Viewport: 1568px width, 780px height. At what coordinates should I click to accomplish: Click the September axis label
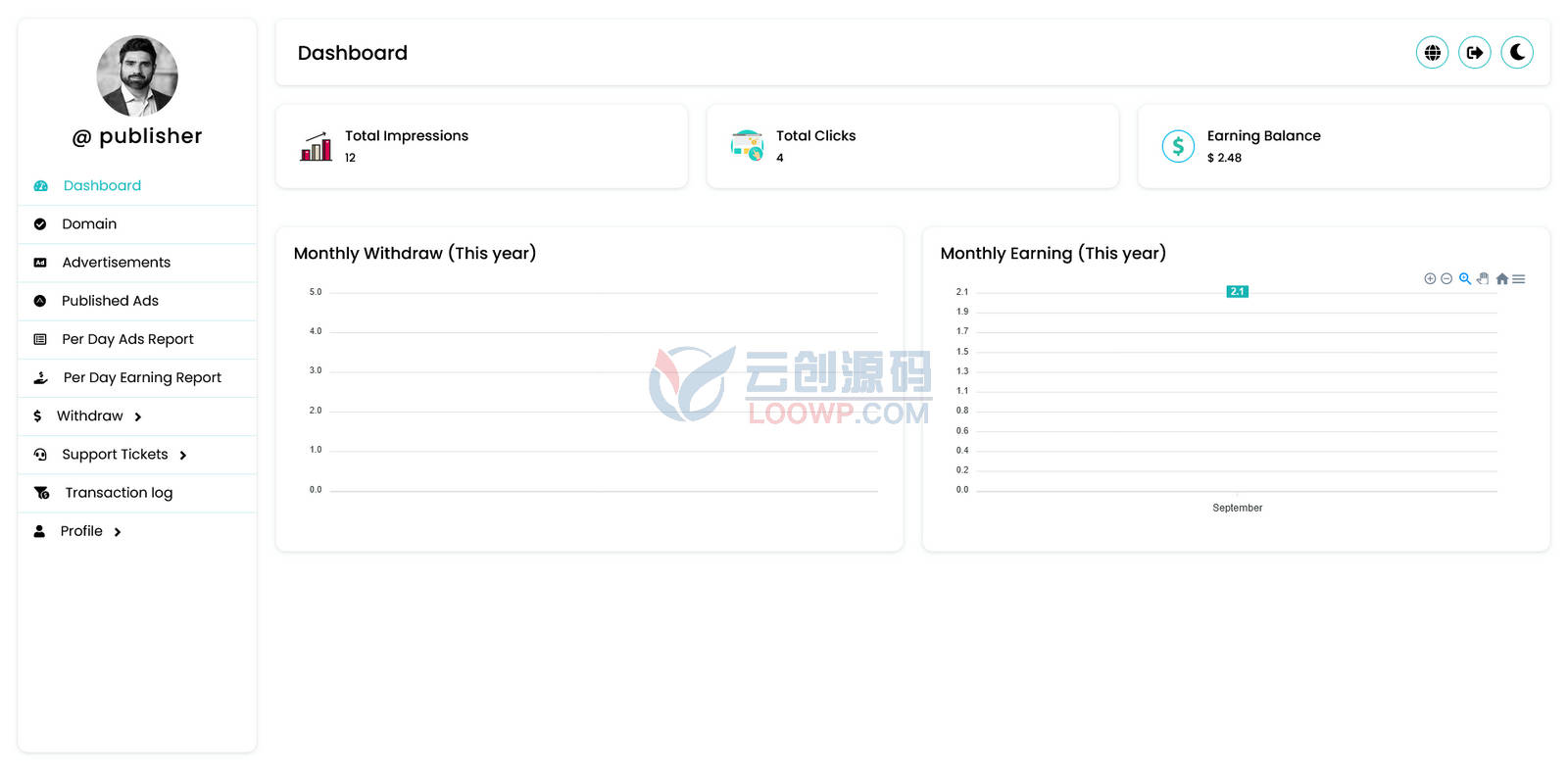[x=1237, y=508]
